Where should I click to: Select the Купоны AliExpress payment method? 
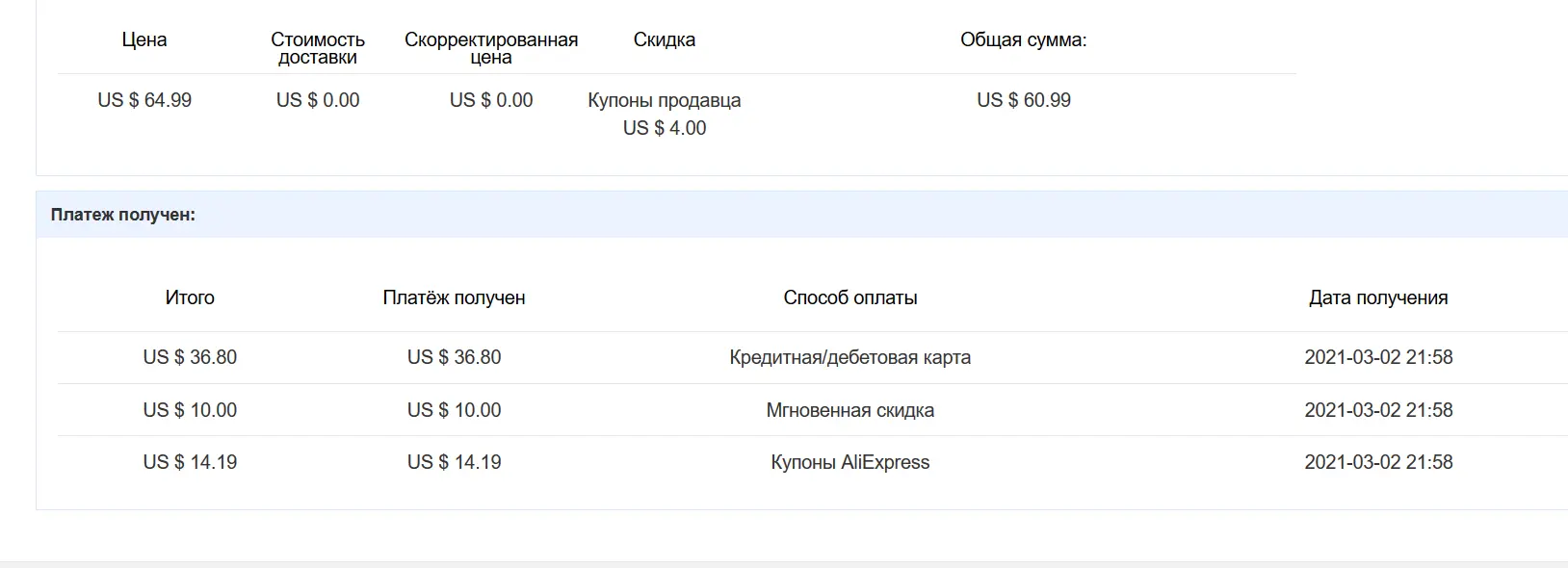tap(850, 462)
